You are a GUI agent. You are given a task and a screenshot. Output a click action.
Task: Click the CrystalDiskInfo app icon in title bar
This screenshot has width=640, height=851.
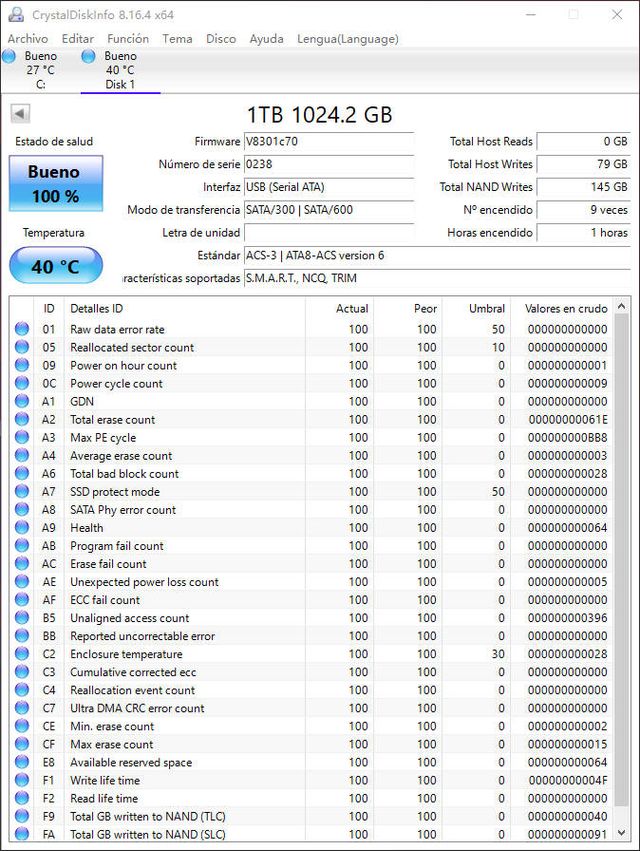(15, 15)
